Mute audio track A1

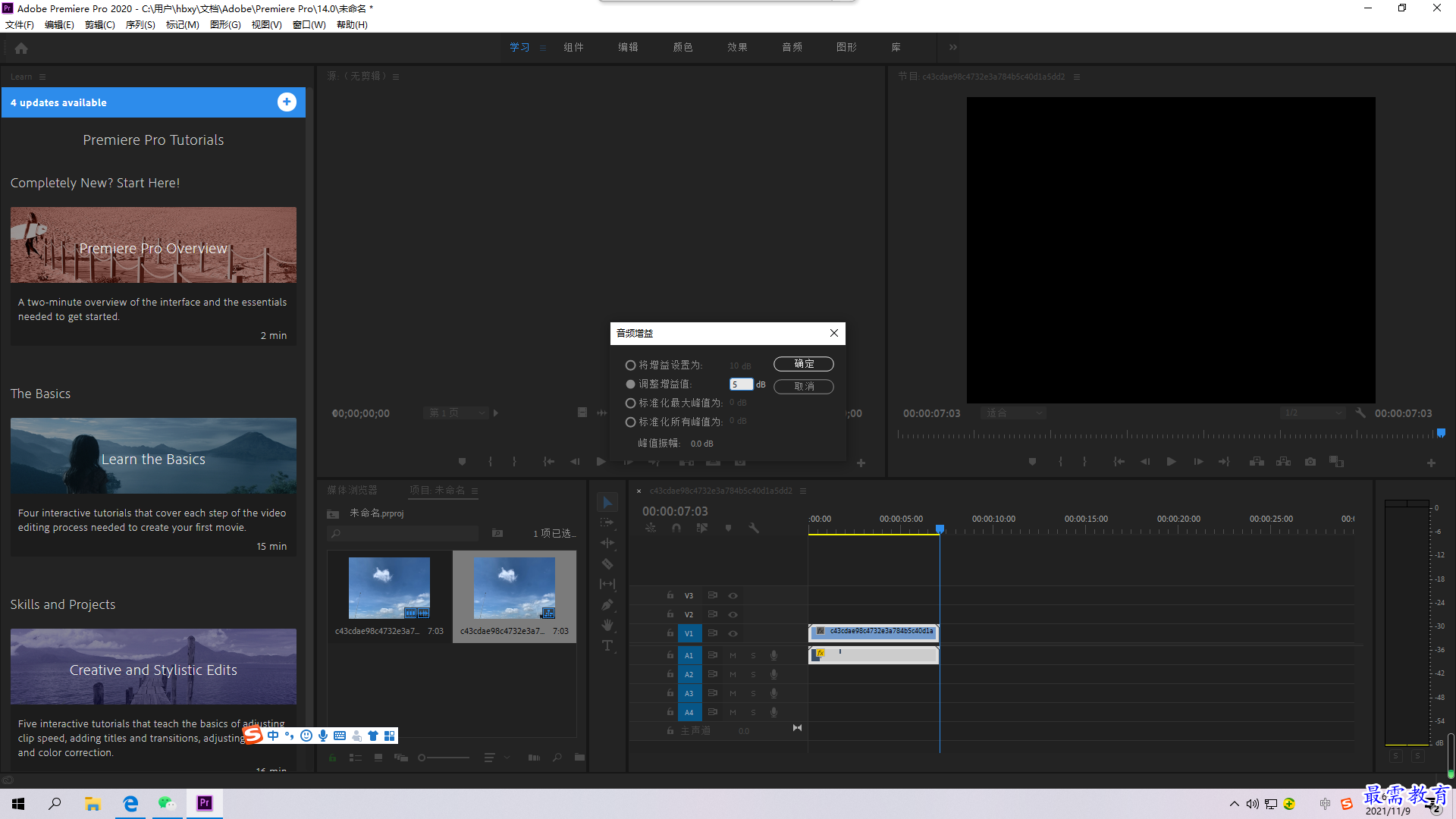[x=733, y=655]
